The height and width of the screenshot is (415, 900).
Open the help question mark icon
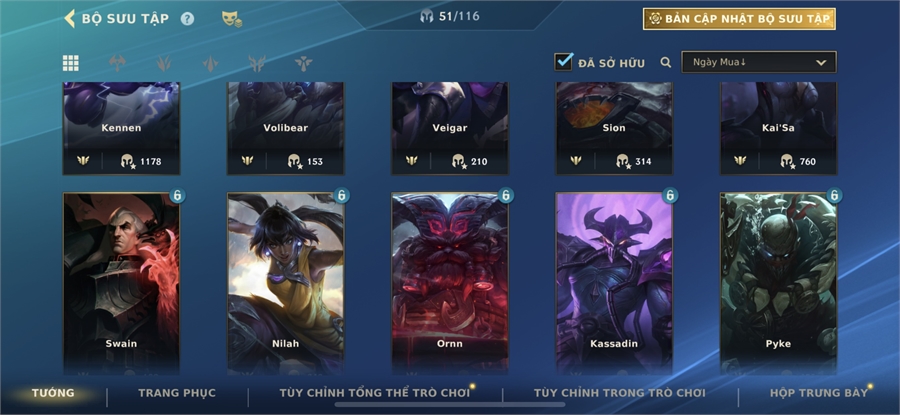click(x=187, y=19)
